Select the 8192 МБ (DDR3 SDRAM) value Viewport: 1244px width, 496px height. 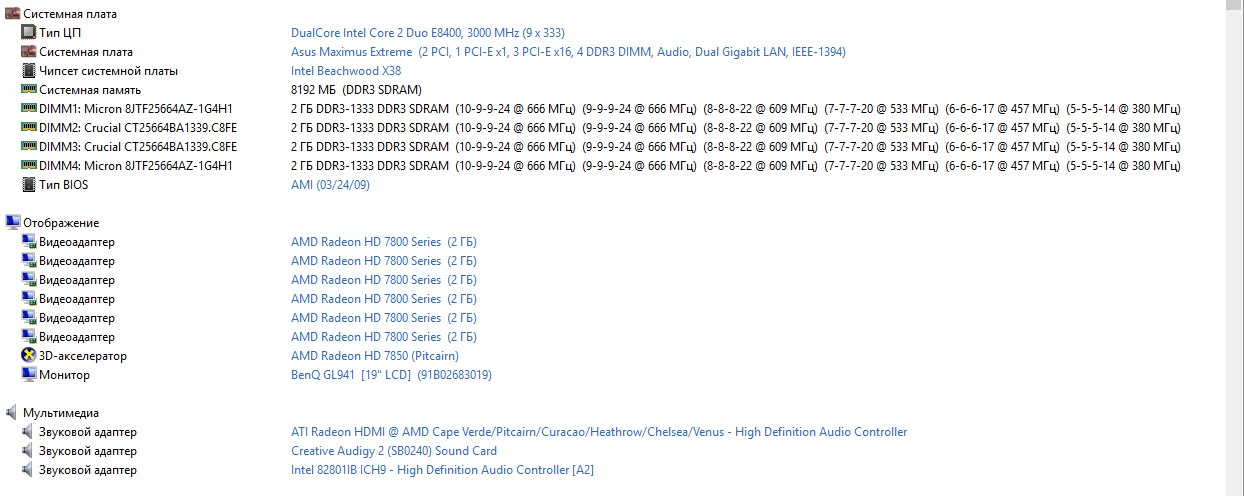(356, 90)
